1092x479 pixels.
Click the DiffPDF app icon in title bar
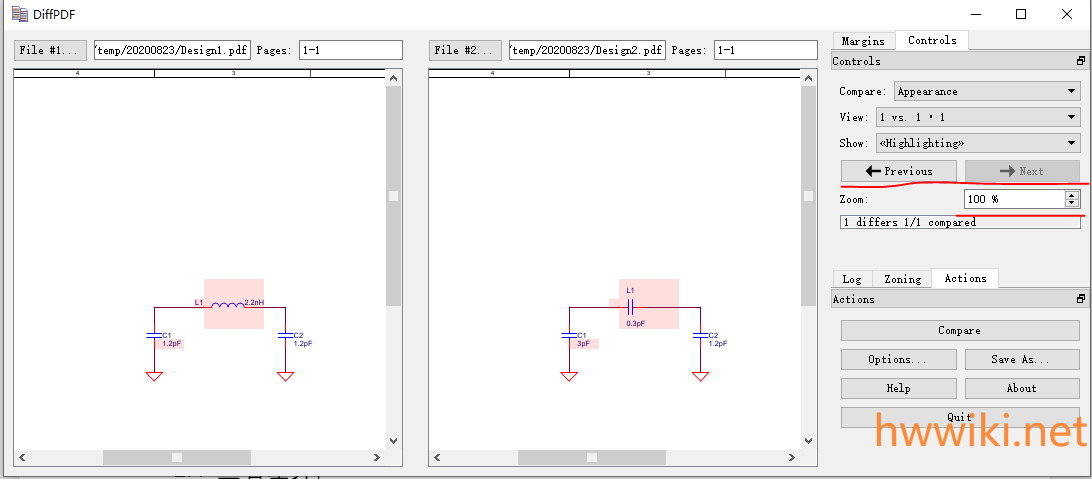click(x=20, y=13)
